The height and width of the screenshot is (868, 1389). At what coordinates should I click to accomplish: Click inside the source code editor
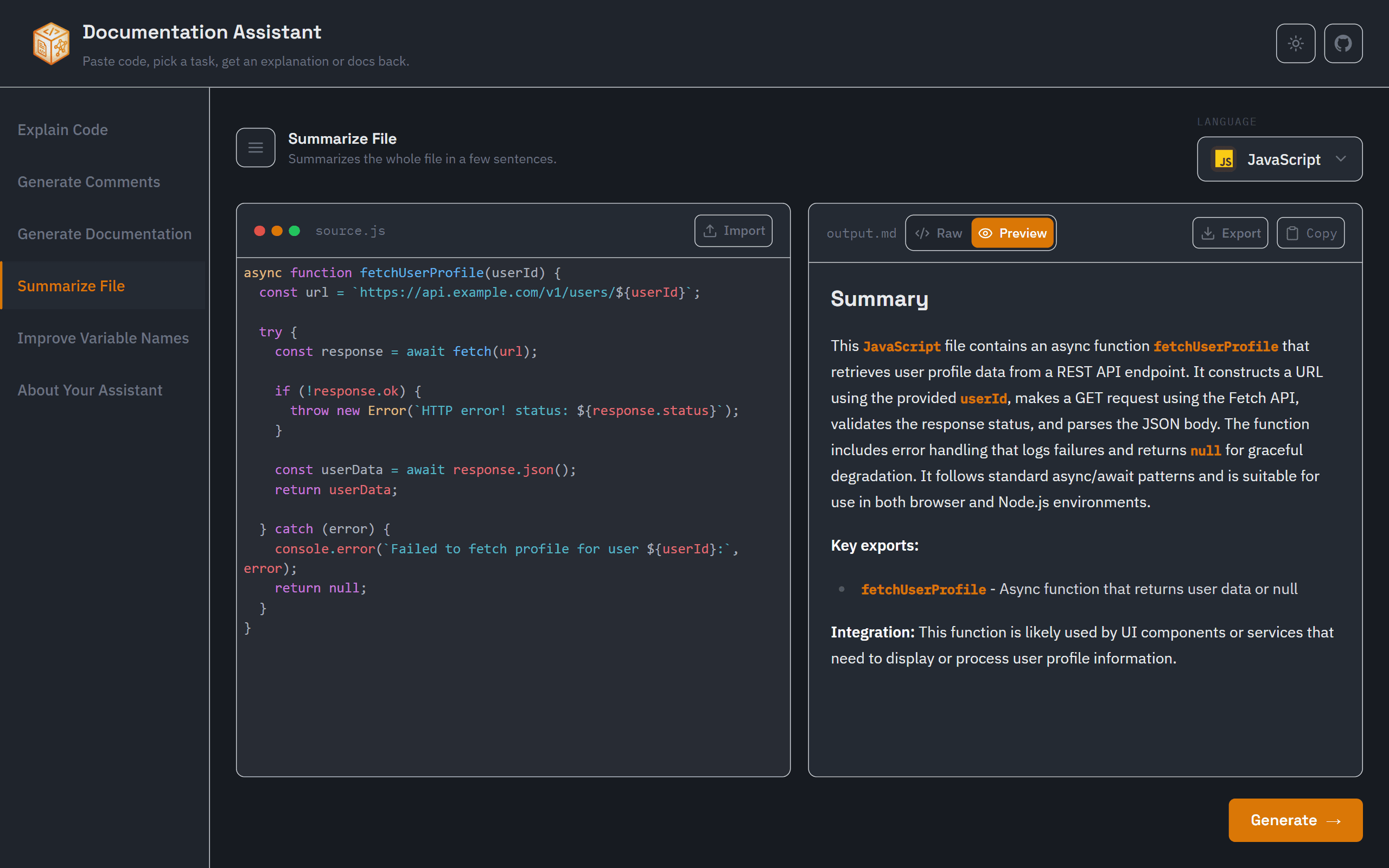pos(513,516)
